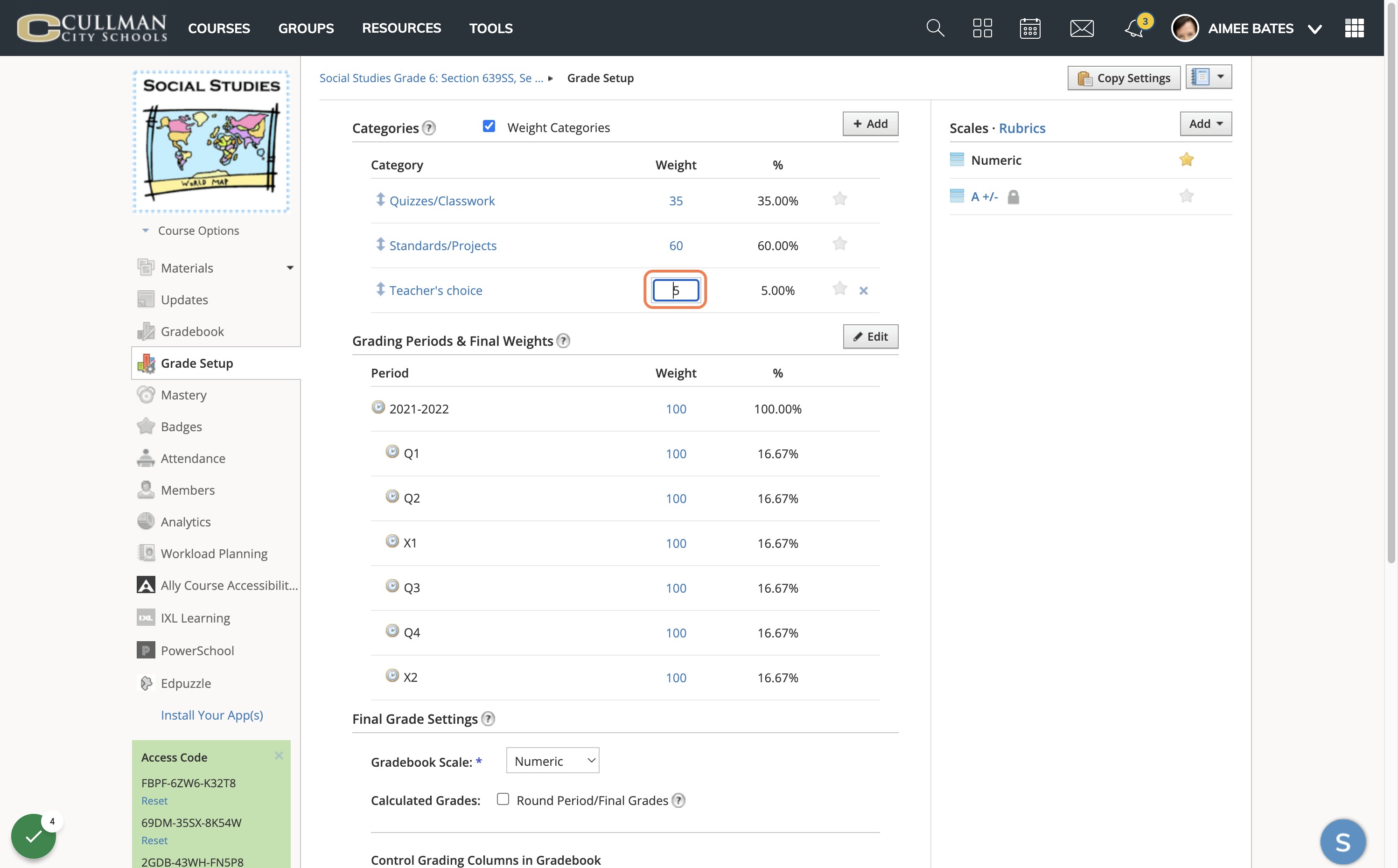Go to Gradebook in sidebar

[192, 331]
